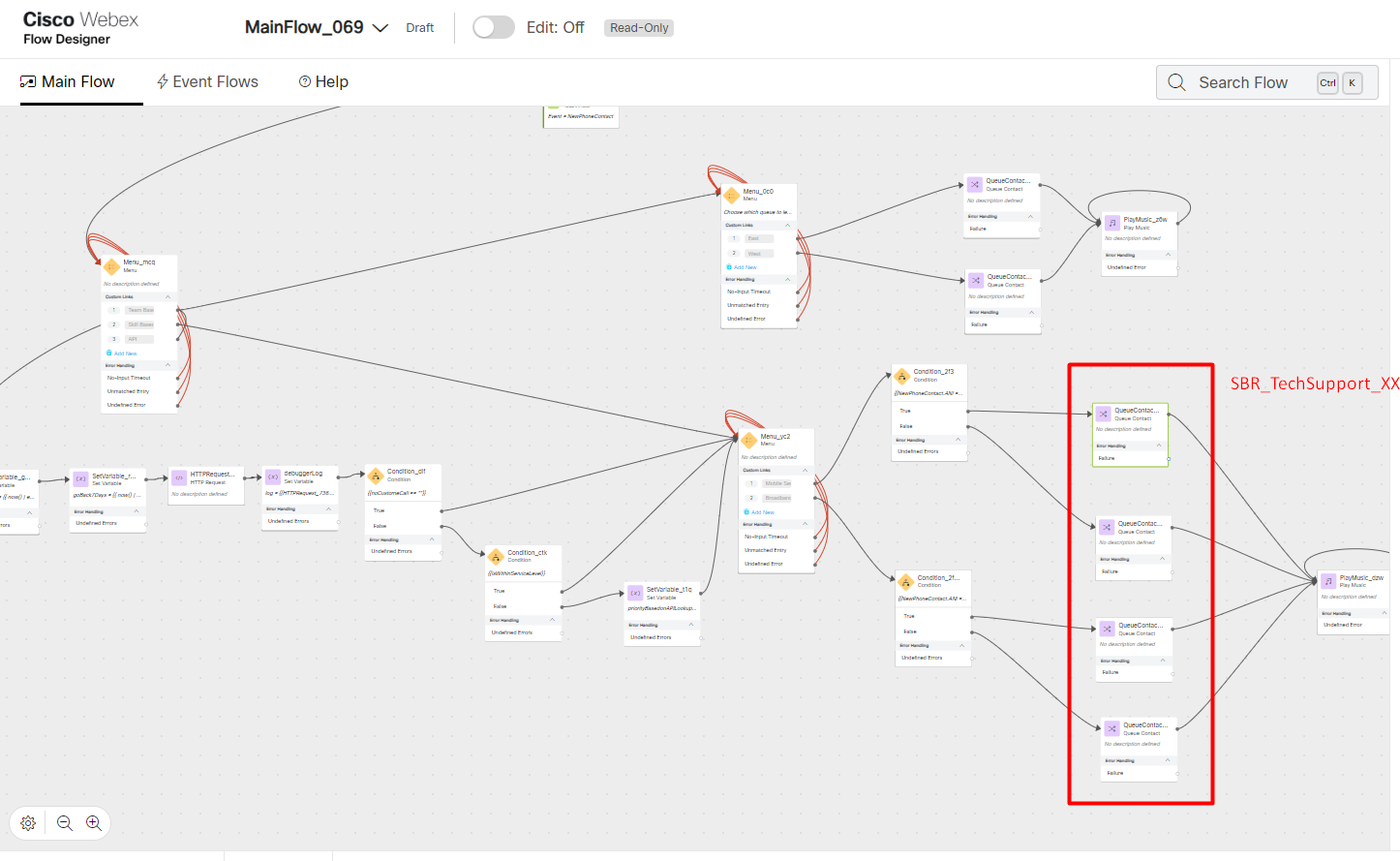Screen dimensions: 1400x861
Task: Collapse Custom Links in Menu_yc2 node
Action: (805, 470)
